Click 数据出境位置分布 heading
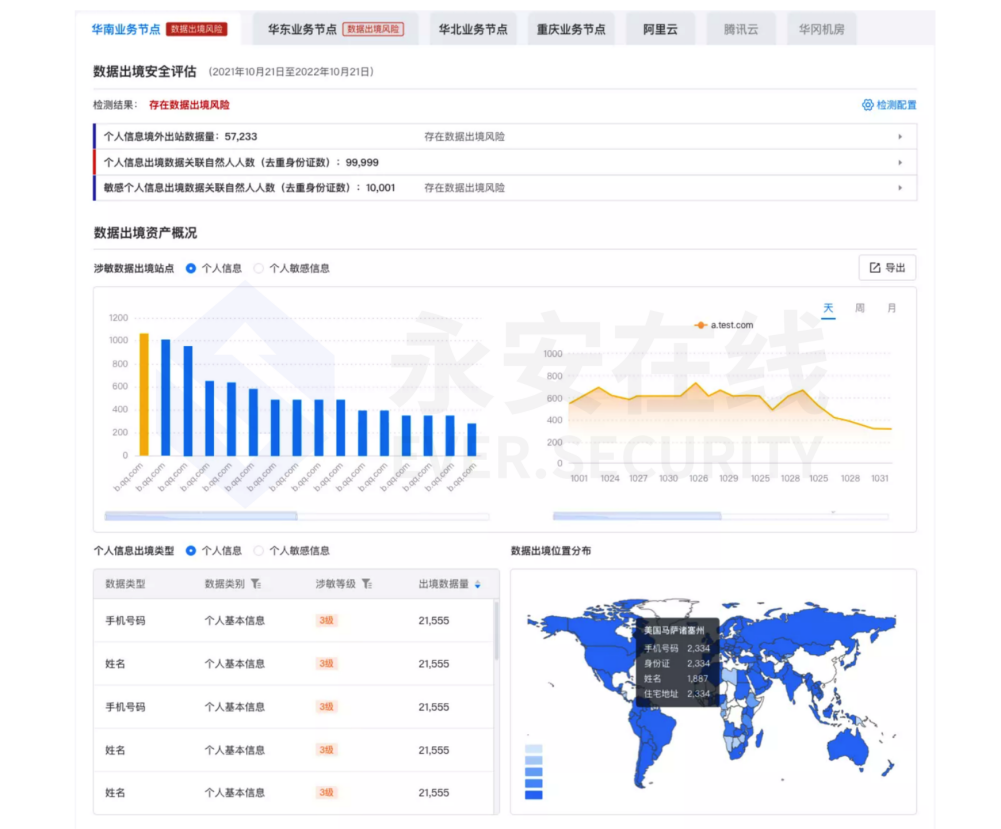Viewport: 1001px width, 829px height. pyautogui.click(x=551, y=551)
